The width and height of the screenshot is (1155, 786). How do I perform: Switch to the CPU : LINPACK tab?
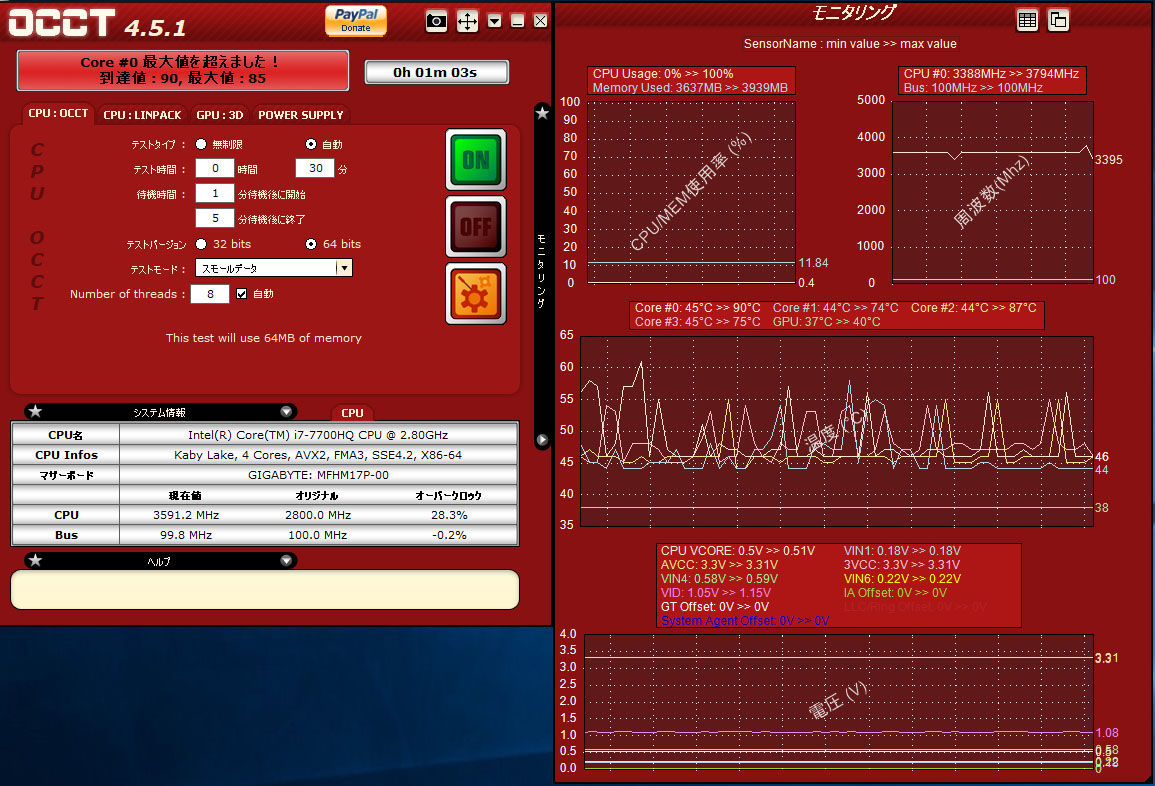click(142, 115)
